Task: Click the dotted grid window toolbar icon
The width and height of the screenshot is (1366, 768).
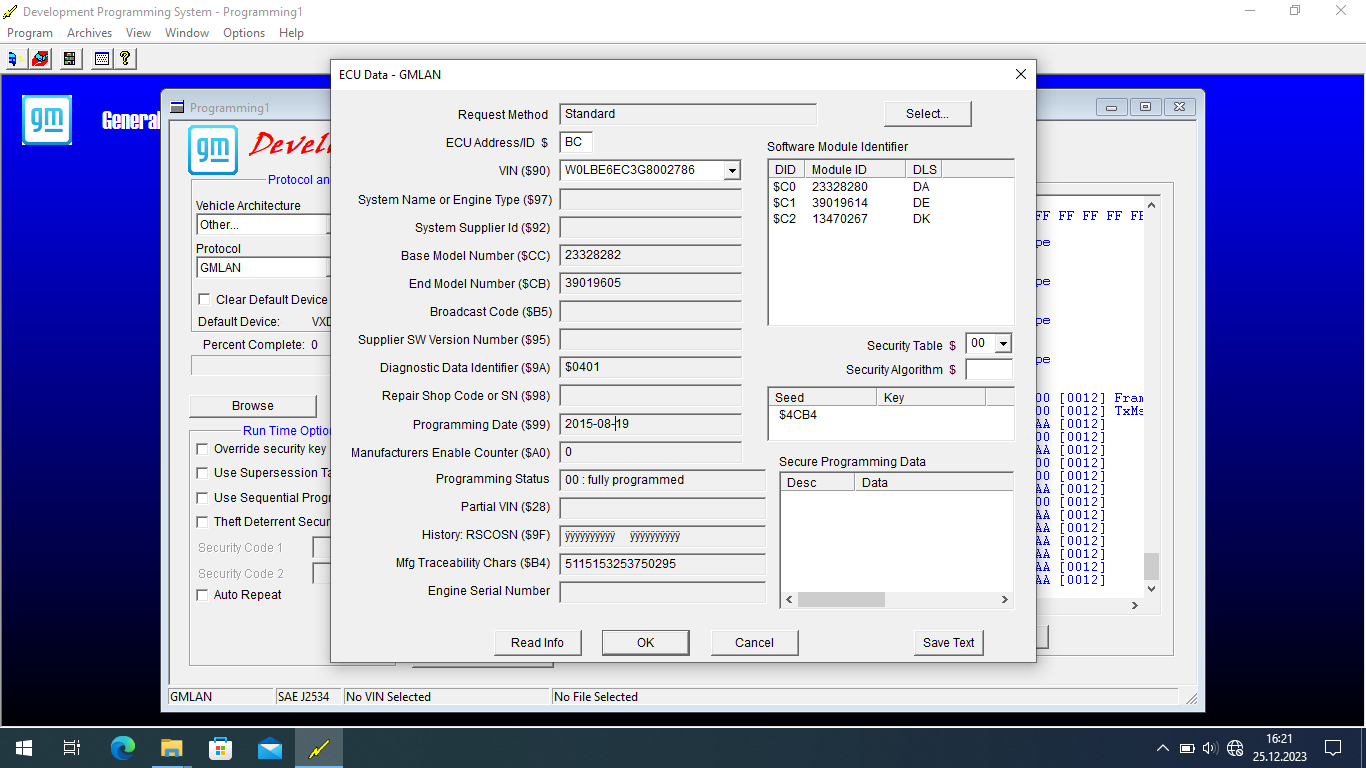Action: (101, 59)
